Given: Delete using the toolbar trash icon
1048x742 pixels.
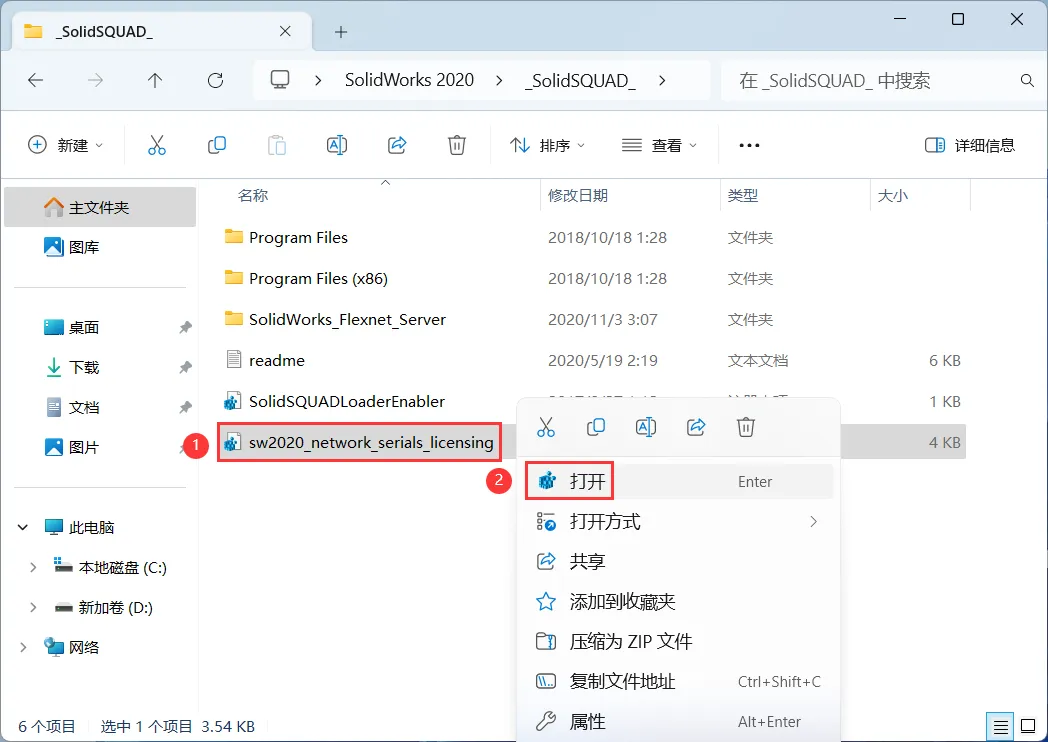Looking at the screenshot, I should pyautogui.click(x=457, y=145).
